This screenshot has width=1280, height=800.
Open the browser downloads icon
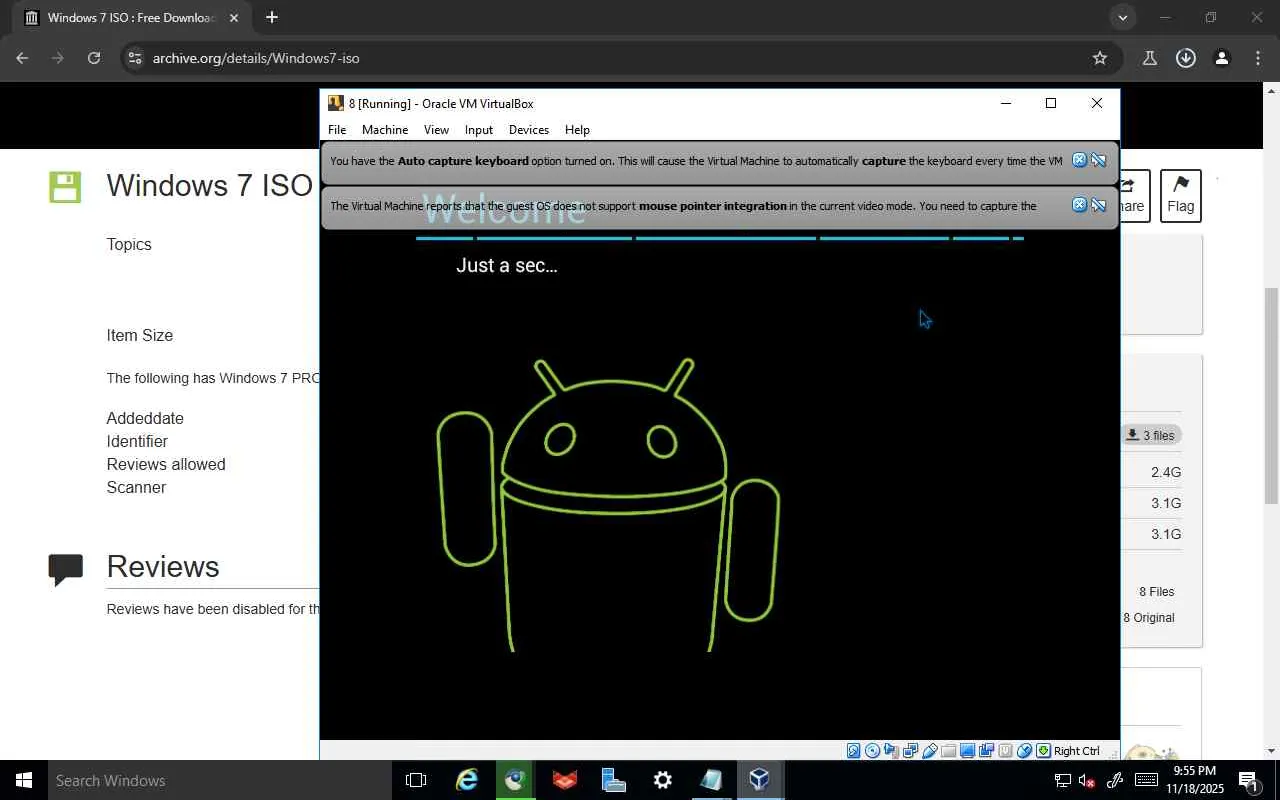[1186, 58]
